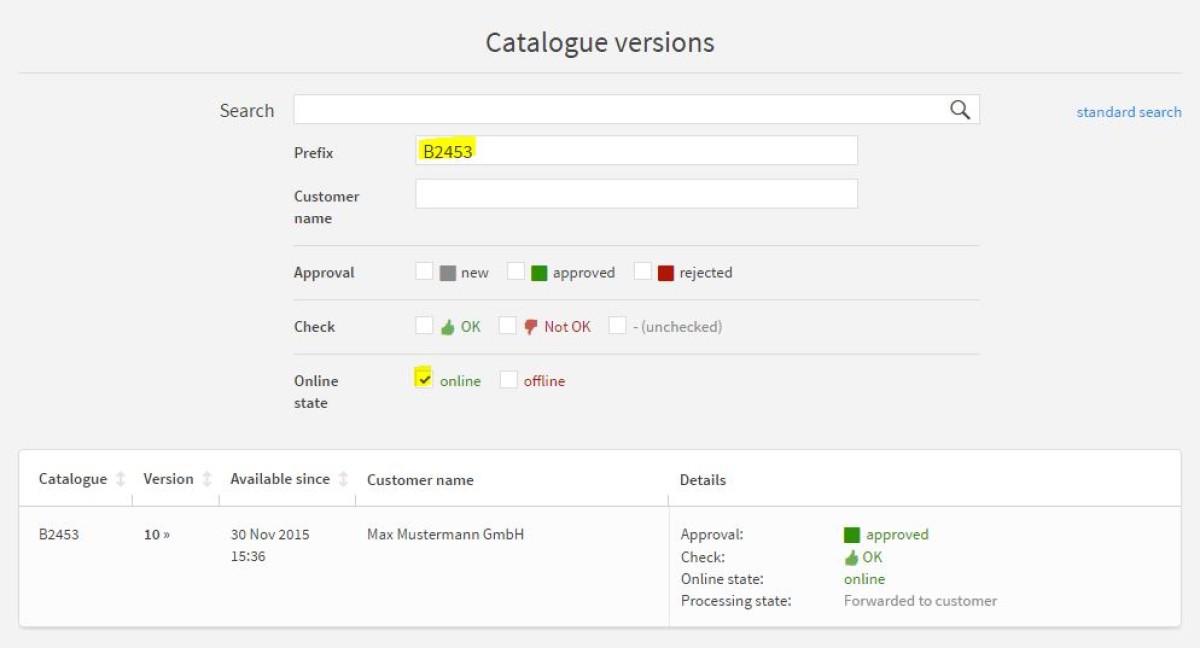Click the magnifying glass search icon
1200x648 pixels.
tap(960, 110)
